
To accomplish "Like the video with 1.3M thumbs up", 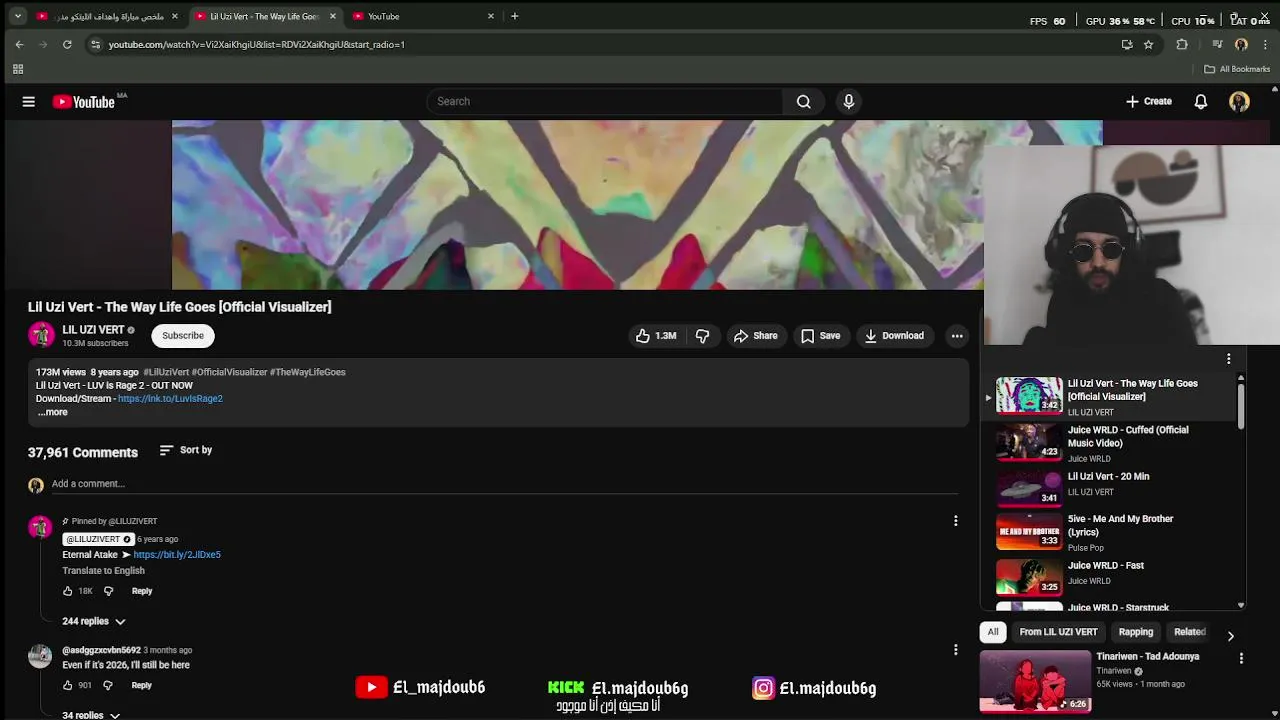I will (x=656, y=336).
